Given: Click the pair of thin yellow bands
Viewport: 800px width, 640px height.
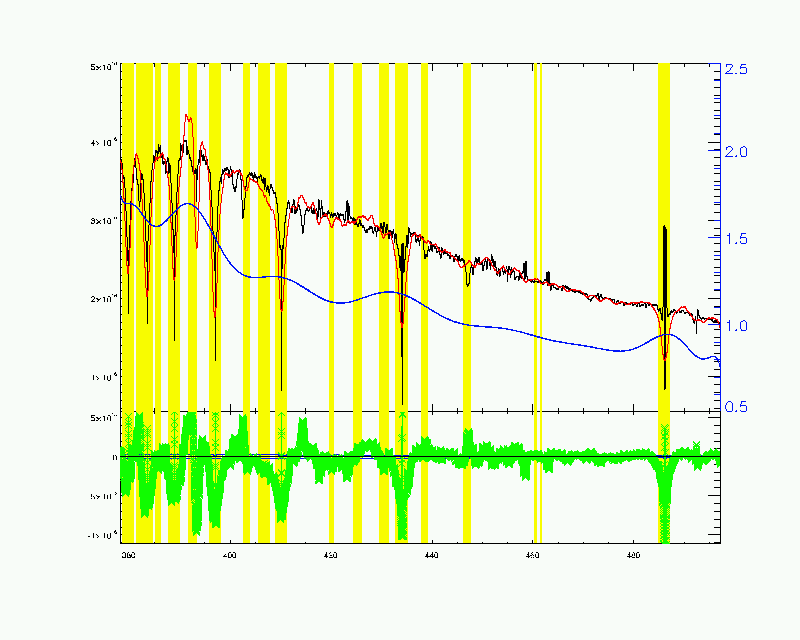Looking at the screenshot, I should click(x=538, y=303).
